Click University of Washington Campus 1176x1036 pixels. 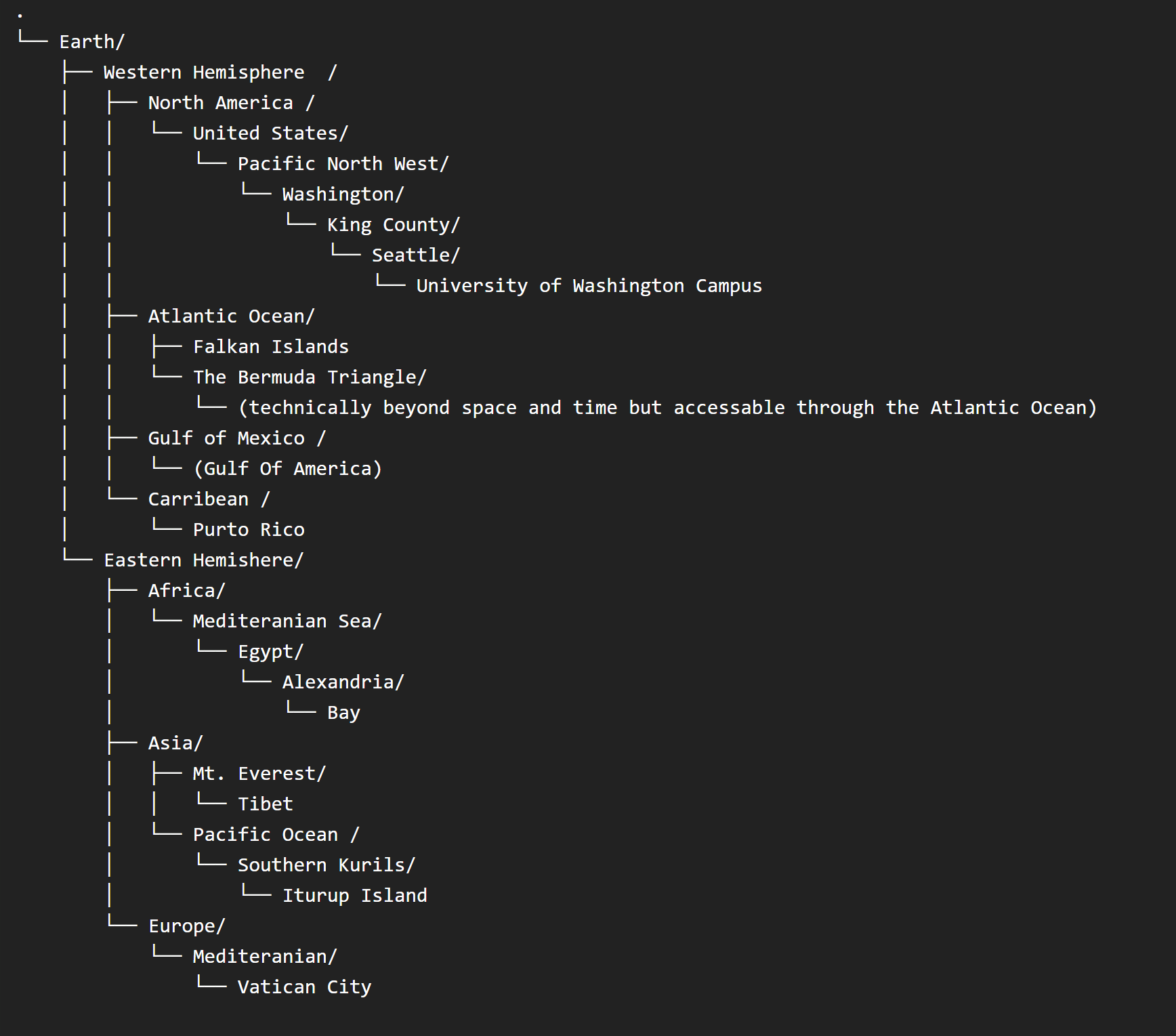tap(589, 286)
